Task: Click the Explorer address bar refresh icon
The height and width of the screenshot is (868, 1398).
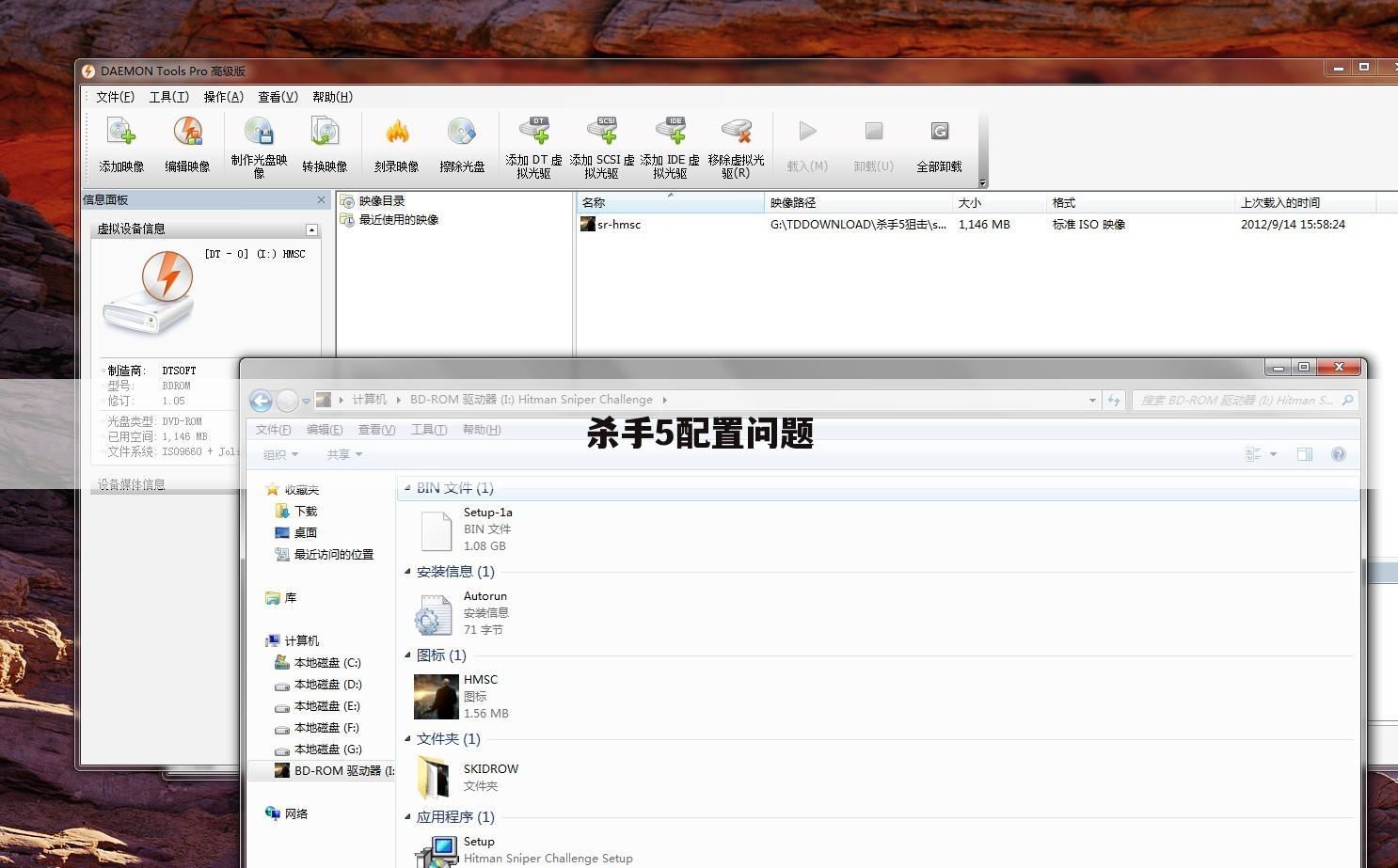Action: coord(1114,400)
